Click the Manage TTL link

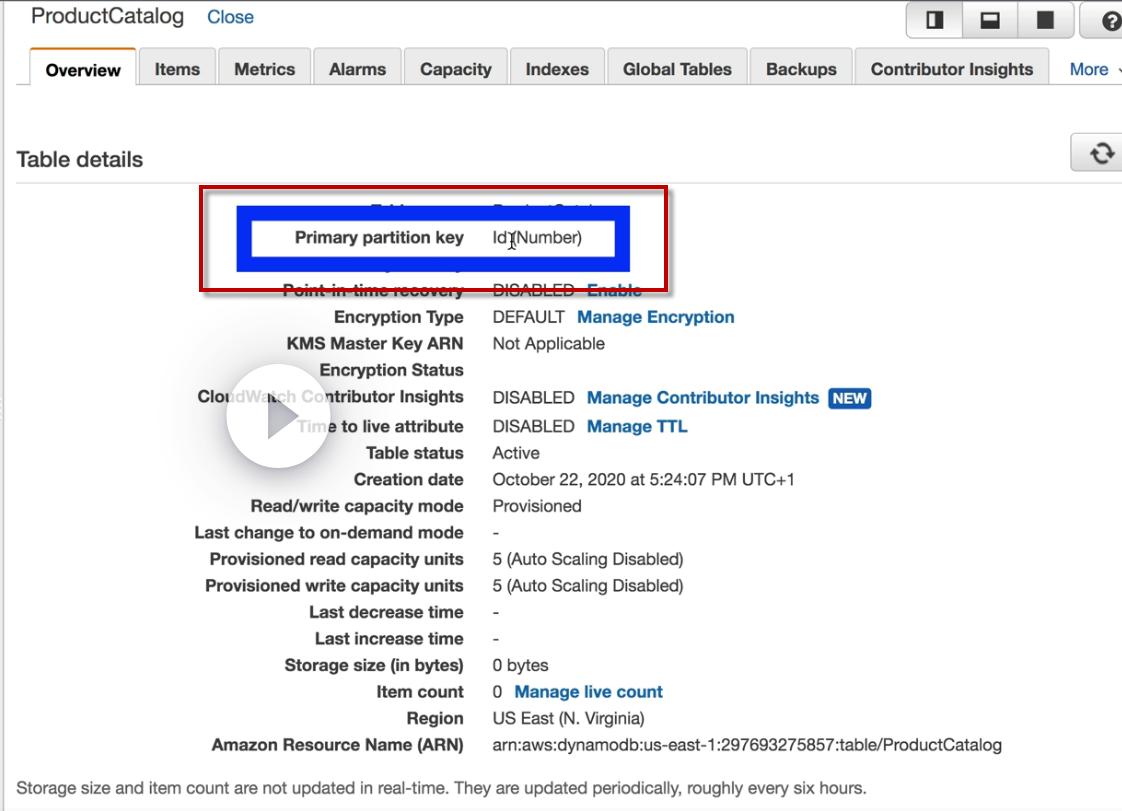(x=637, y=427)
